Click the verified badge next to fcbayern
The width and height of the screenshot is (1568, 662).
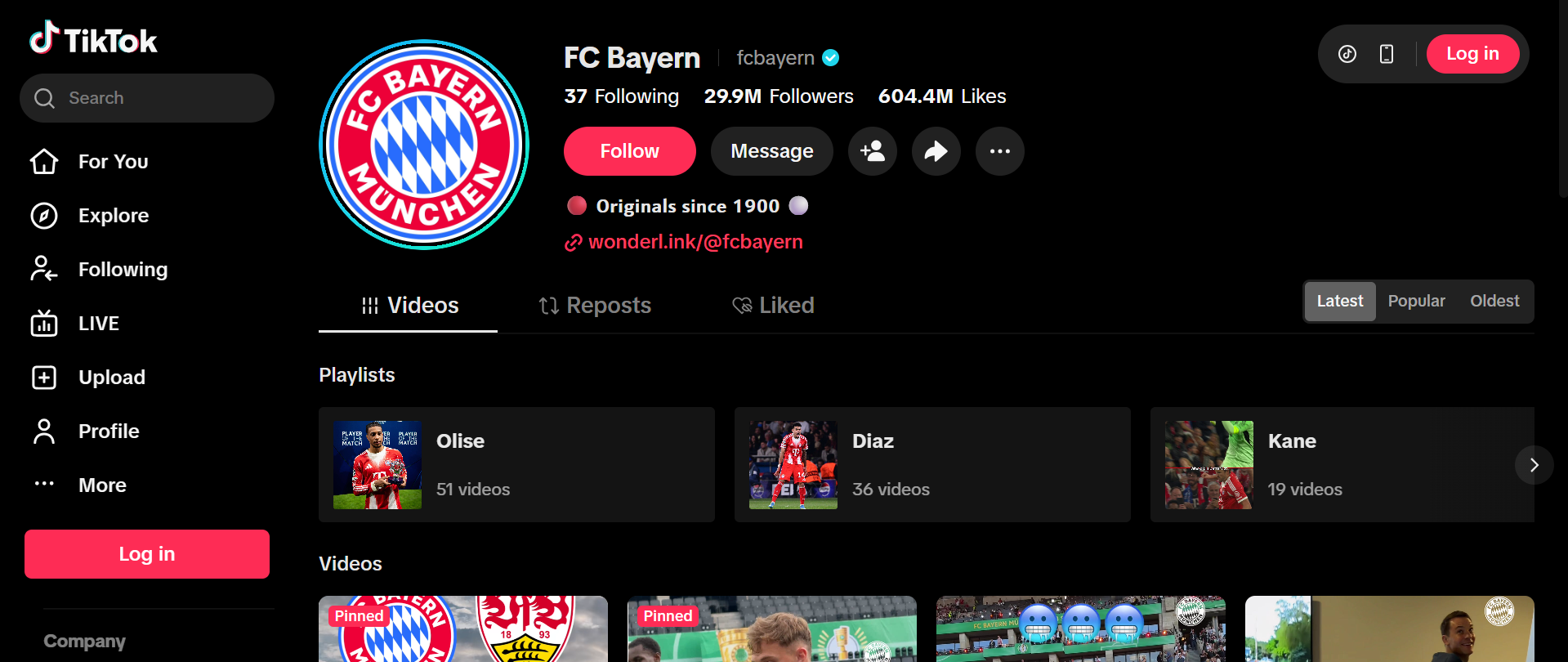click(x=831, y=58)
